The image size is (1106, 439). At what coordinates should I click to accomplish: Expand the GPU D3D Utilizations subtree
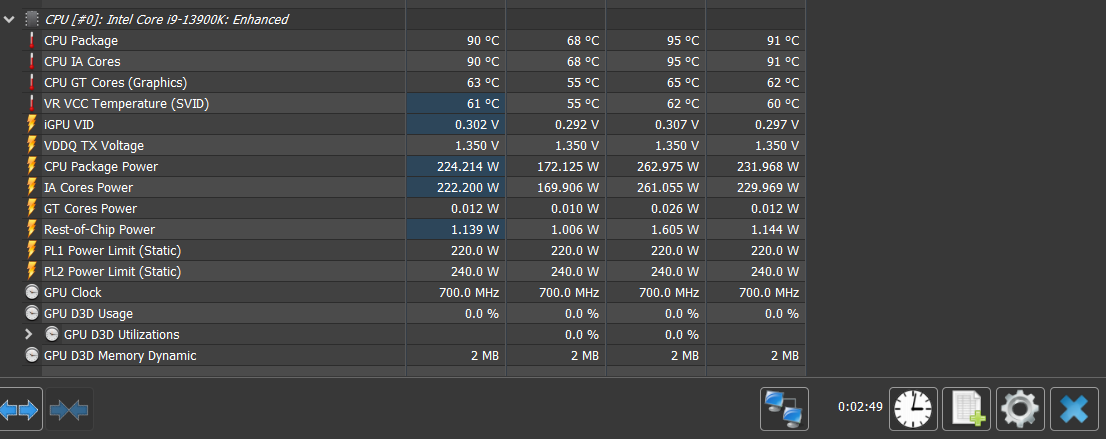click(x=29, y=335)
